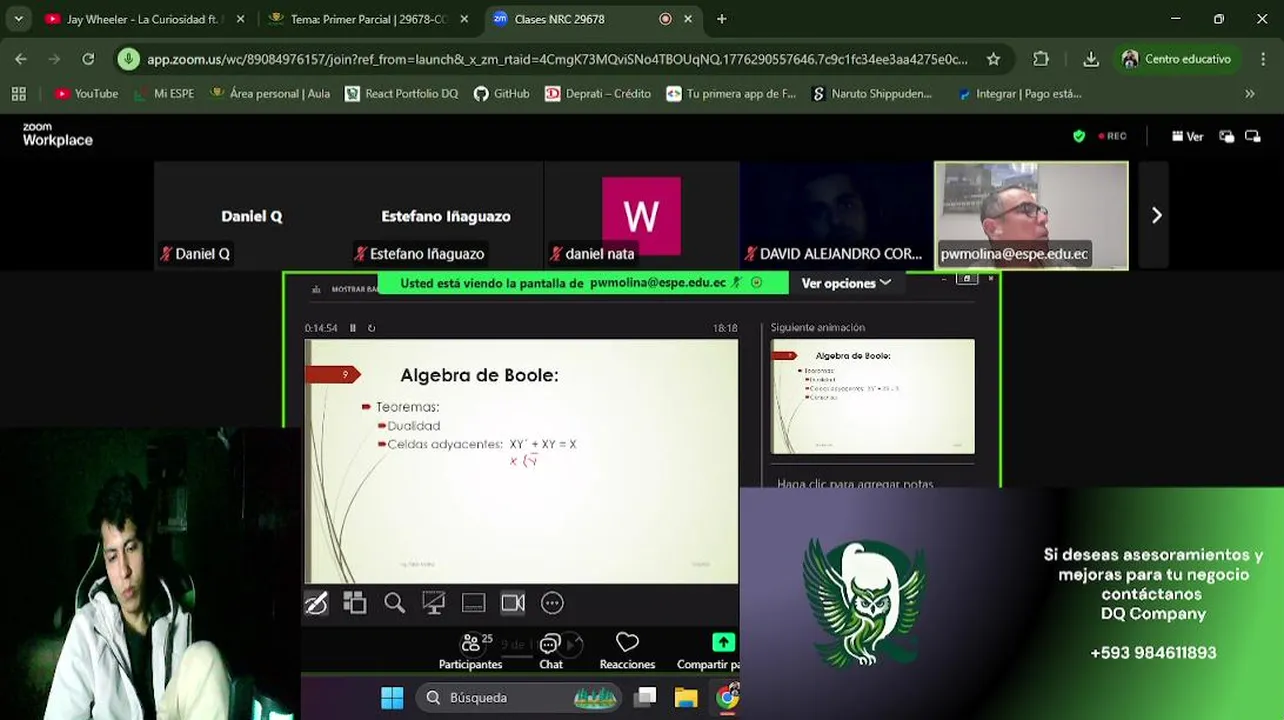Viewport: 1284px width, 720px height.
Task: Click the black screen slideshow icon
Action: click(434, 603)
